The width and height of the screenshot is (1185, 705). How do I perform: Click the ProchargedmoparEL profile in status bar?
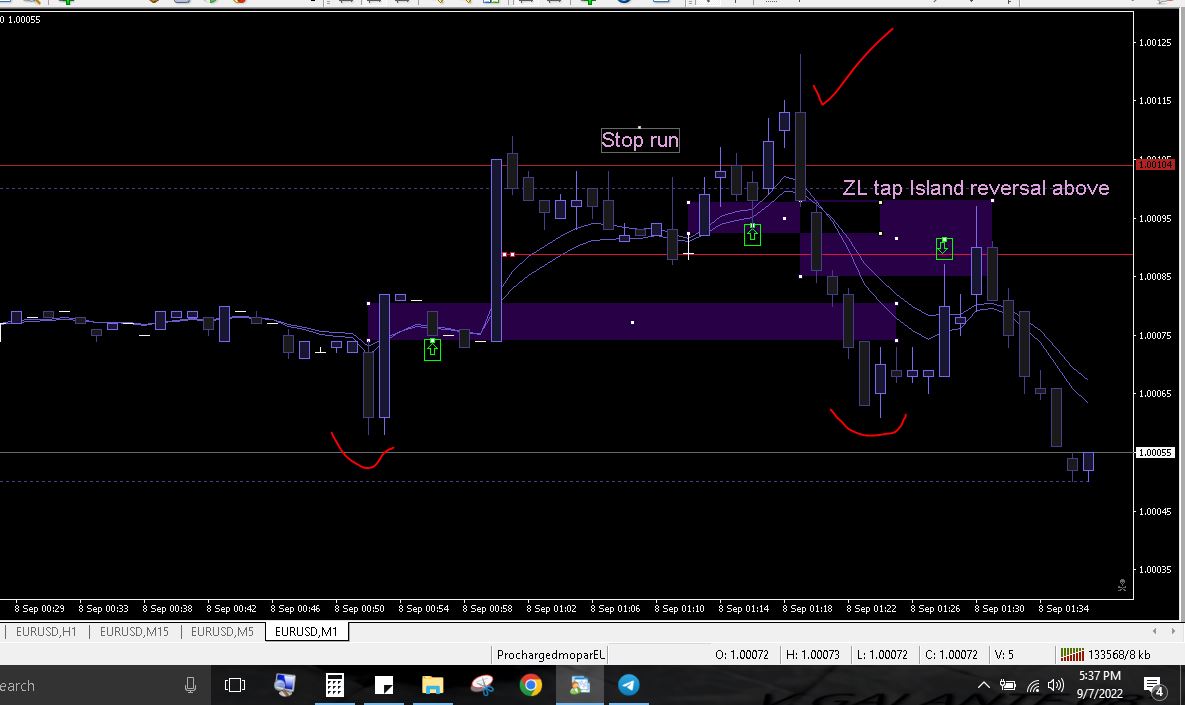coord(551,654)
